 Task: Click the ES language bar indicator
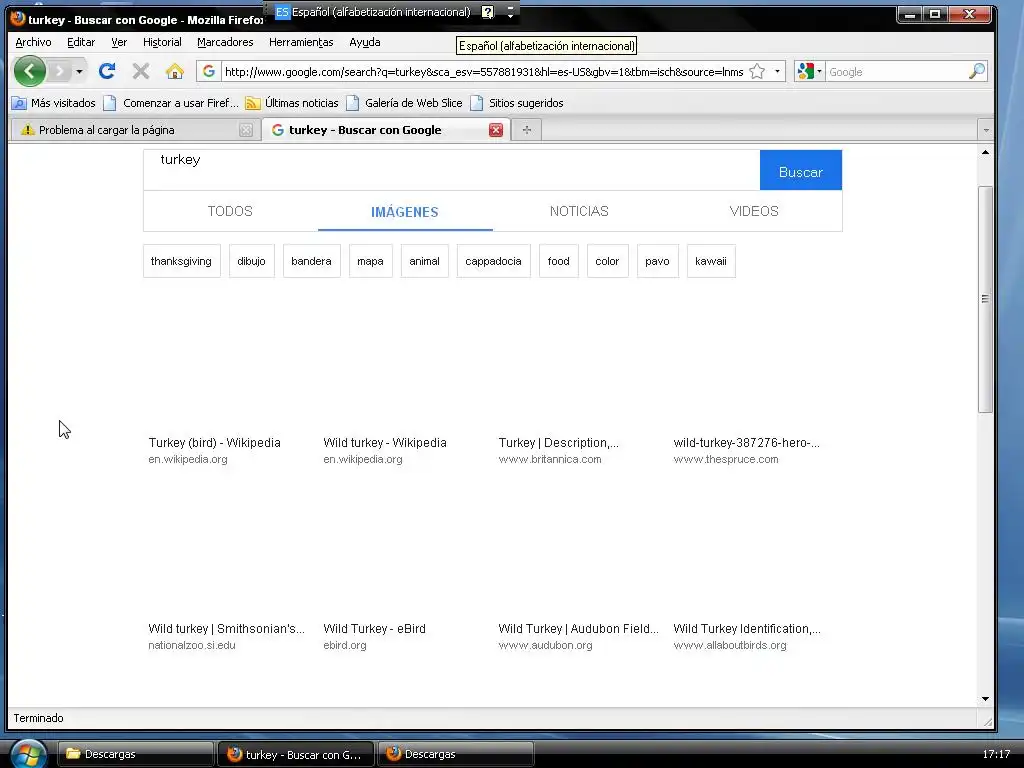(282, 12)
